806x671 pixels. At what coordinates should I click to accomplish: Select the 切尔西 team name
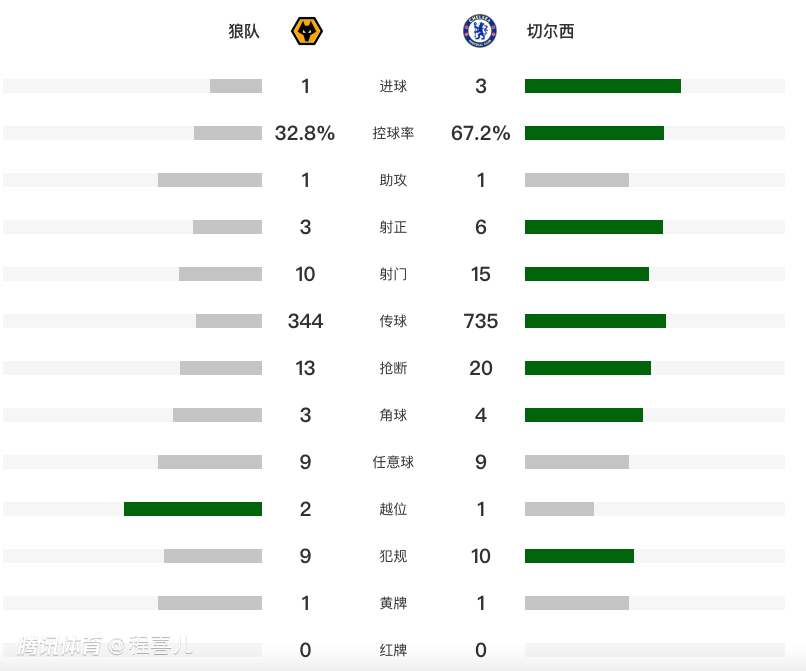click(550, 32)
